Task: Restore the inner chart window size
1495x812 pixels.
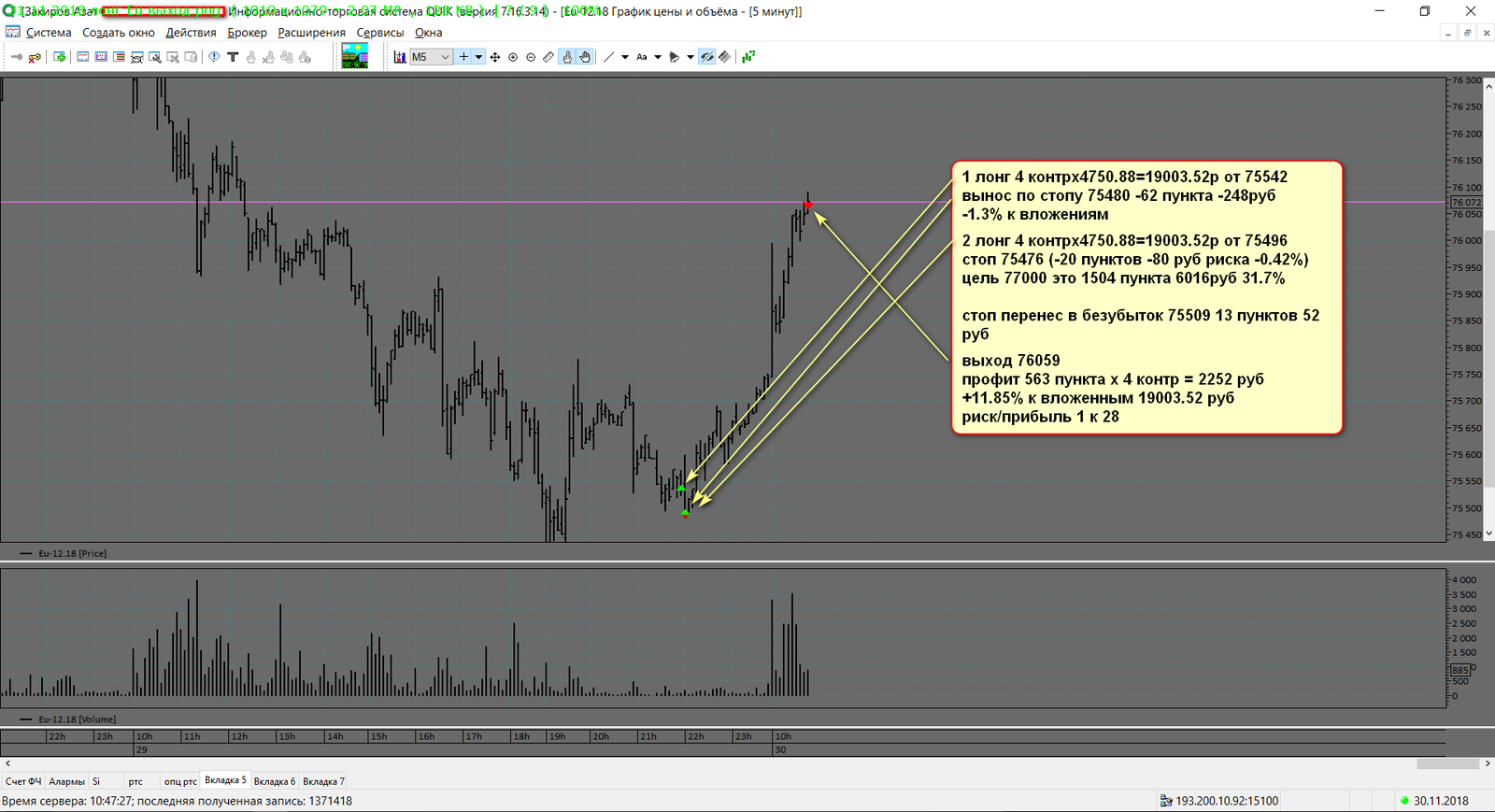Action: [x=1467, y=33]
